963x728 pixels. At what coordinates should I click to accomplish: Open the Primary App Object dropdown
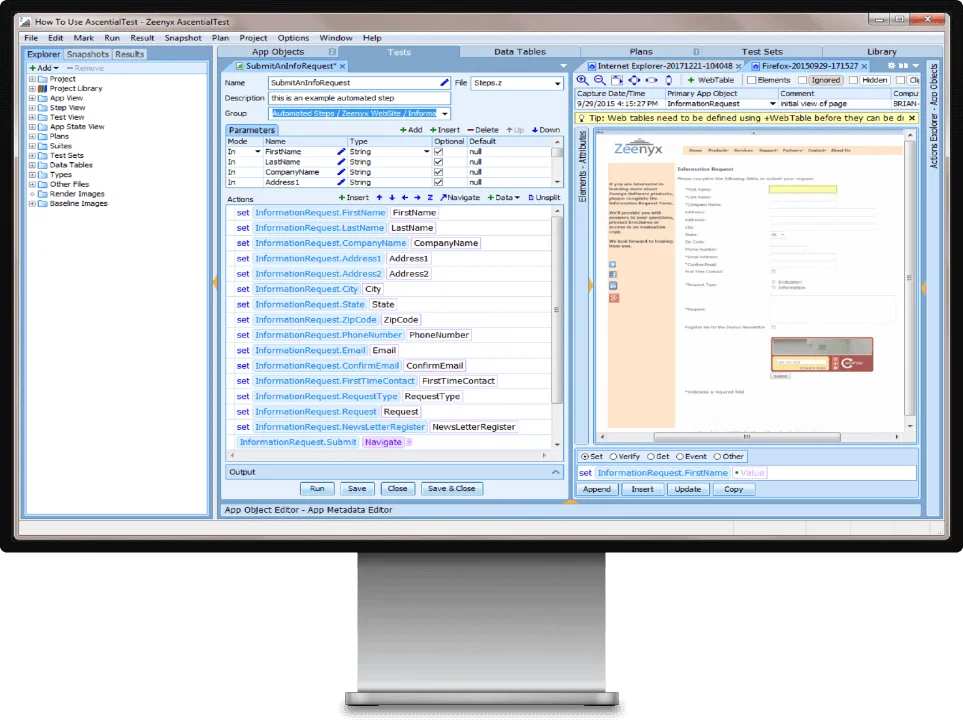coord(771,103)
